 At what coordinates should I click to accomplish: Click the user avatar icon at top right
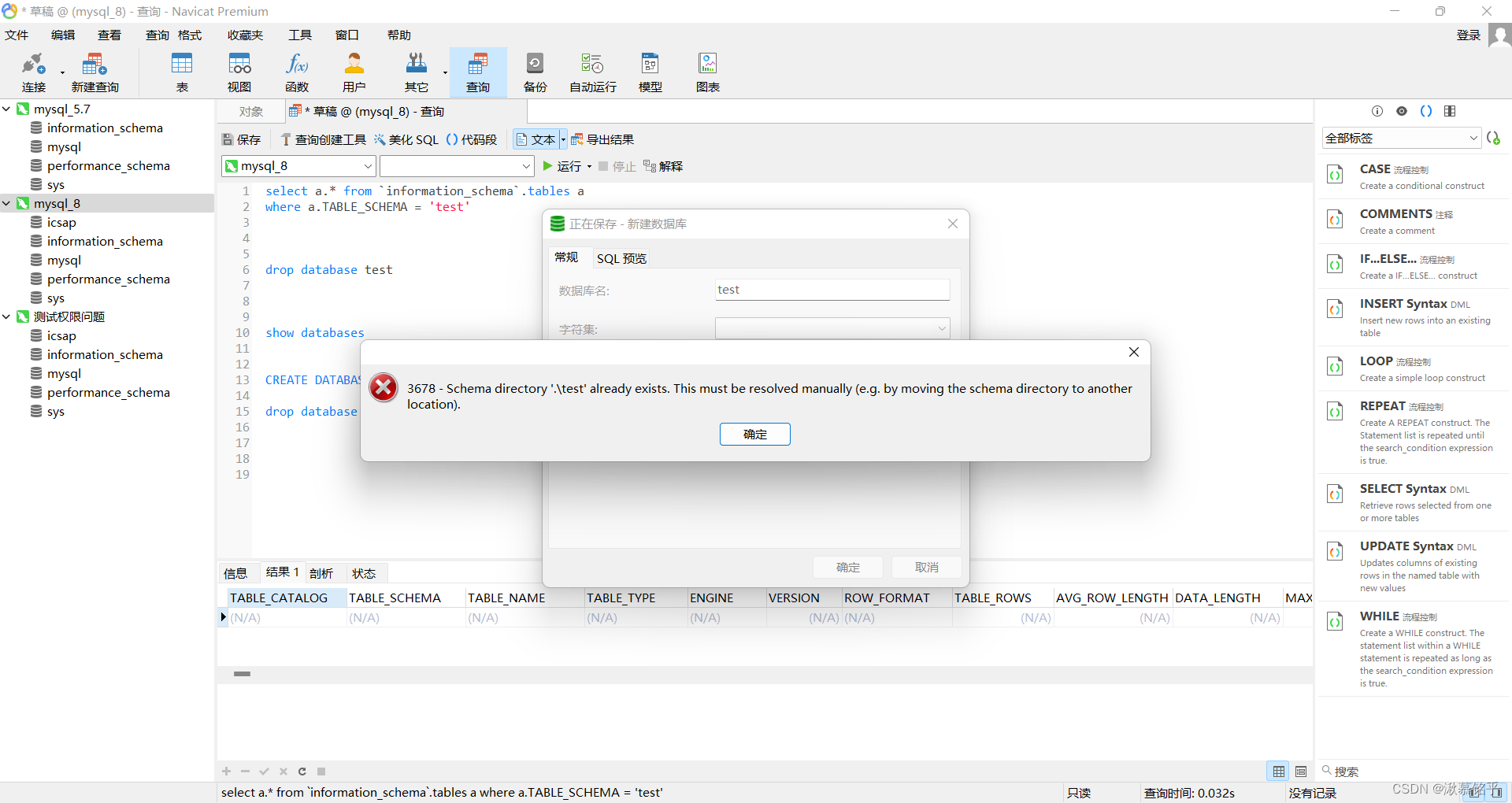(1499, 35)
